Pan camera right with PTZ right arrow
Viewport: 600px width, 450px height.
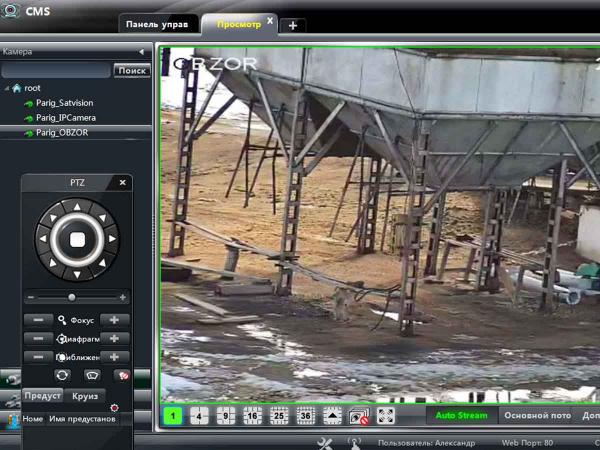pyautogui.click(x=109, y=239)
